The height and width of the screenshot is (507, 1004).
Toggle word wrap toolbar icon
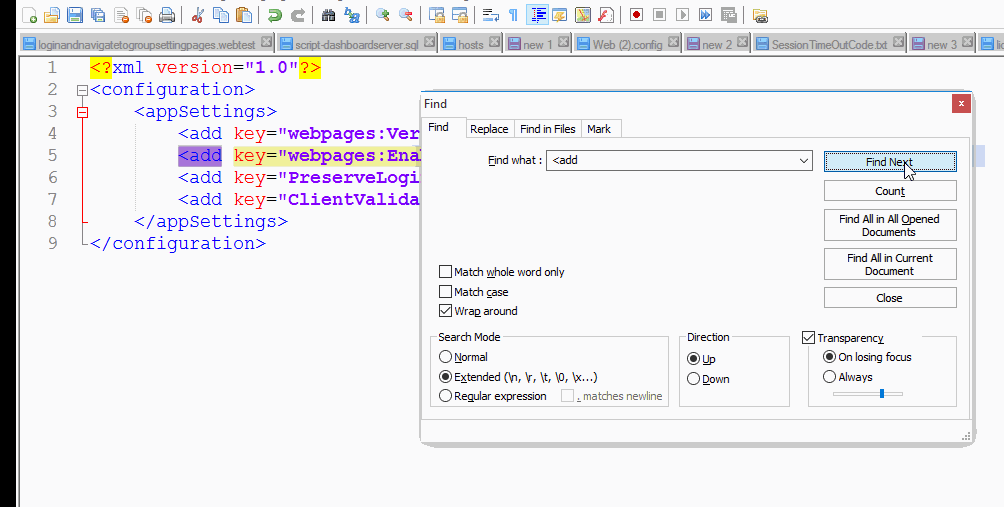coord(490,15)
